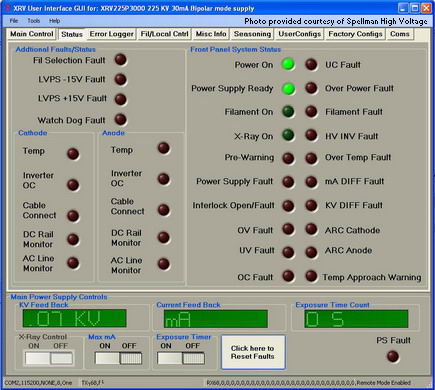
Task: Click the Interlock Open/Fault indicator LED
Action: [288, 206]
